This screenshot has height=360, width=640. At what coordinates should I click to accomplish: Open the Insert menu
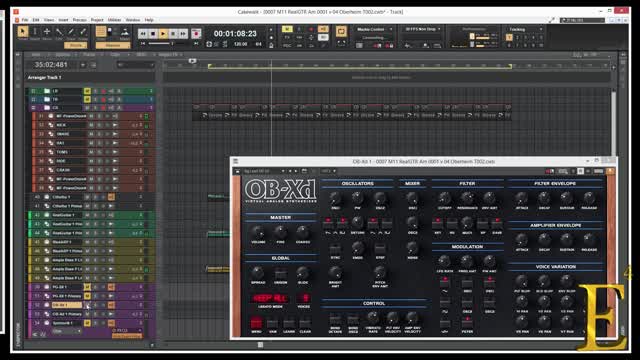(63, 20)
